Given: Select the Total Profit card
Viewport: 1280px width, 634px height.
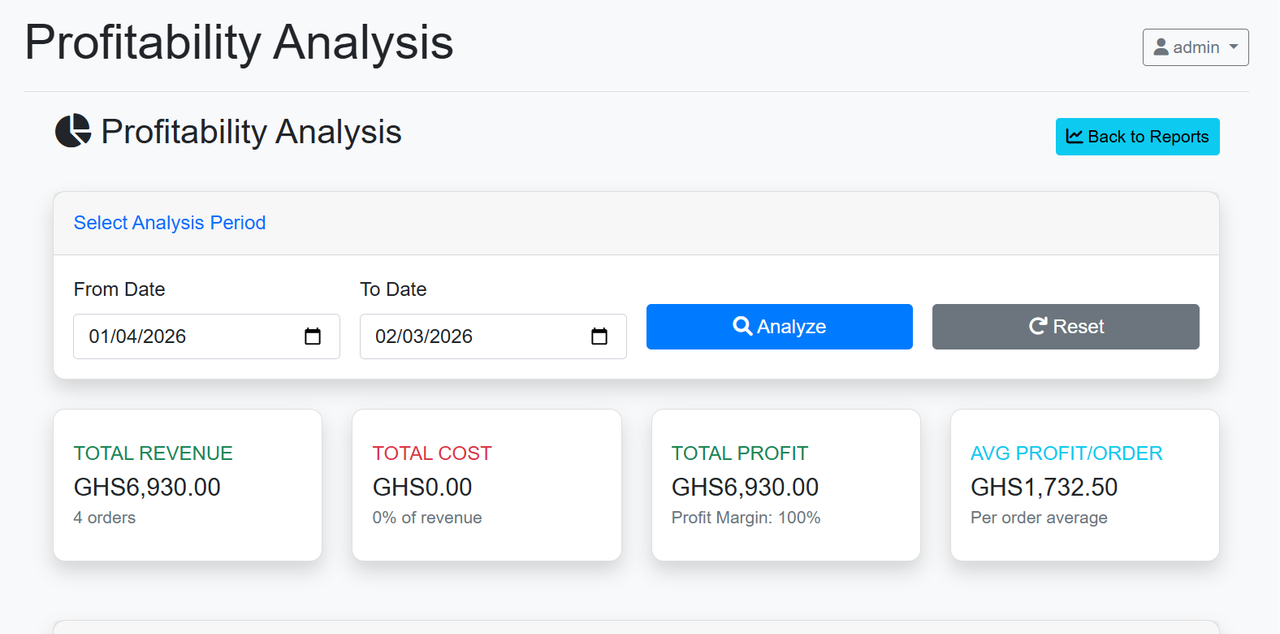Looking at the screenshot, I should [786, 485].
